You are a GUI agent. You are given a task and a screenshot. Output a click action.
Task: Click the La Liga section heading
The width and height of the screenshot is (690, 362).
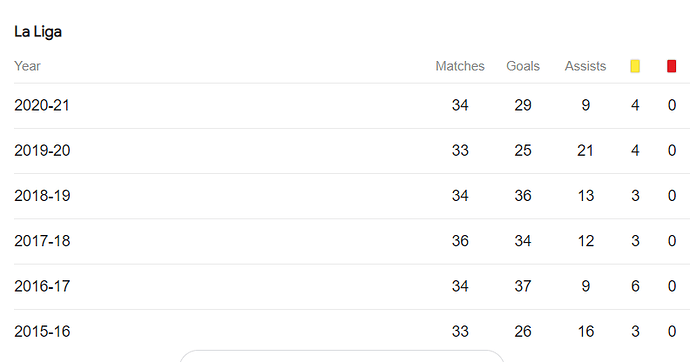[x=38, y=32]
